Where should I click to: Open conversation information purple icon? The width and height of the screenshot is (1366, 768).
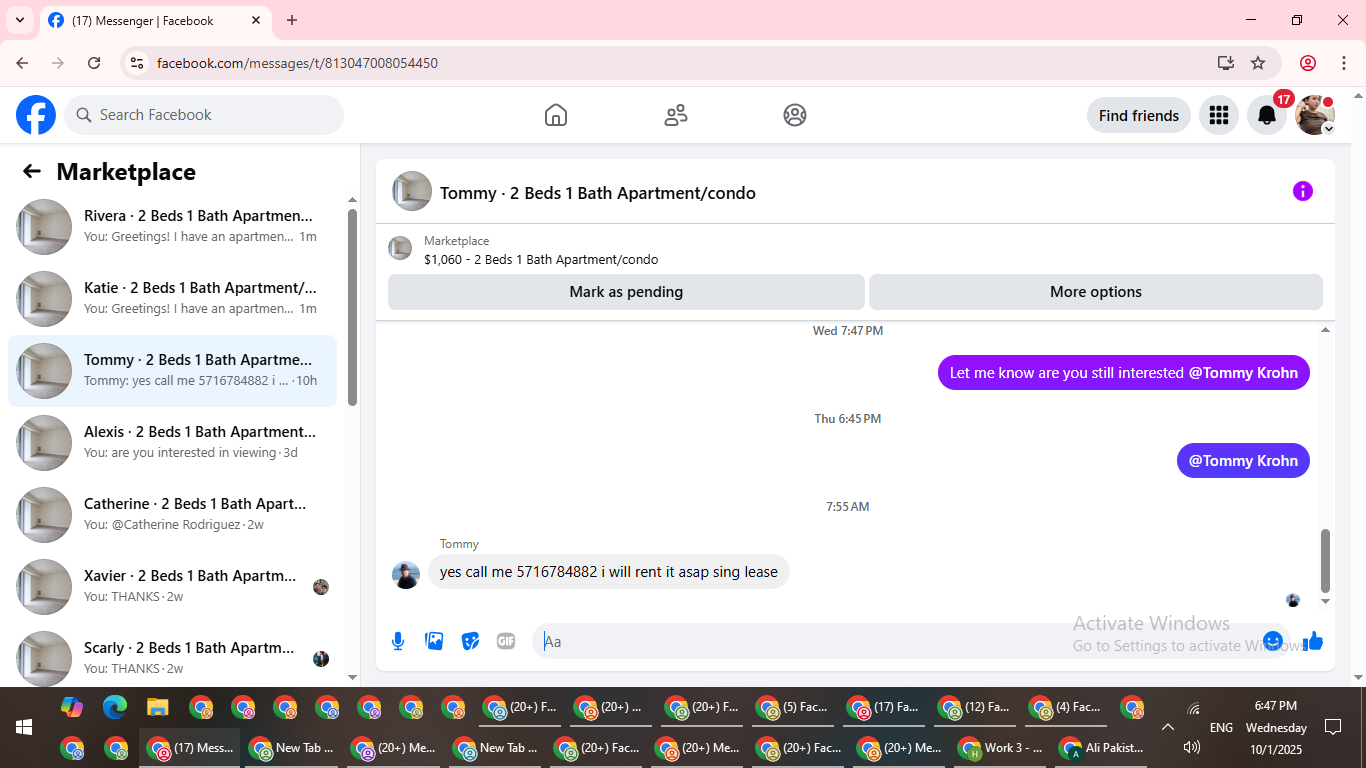[x=1302, y=191]
